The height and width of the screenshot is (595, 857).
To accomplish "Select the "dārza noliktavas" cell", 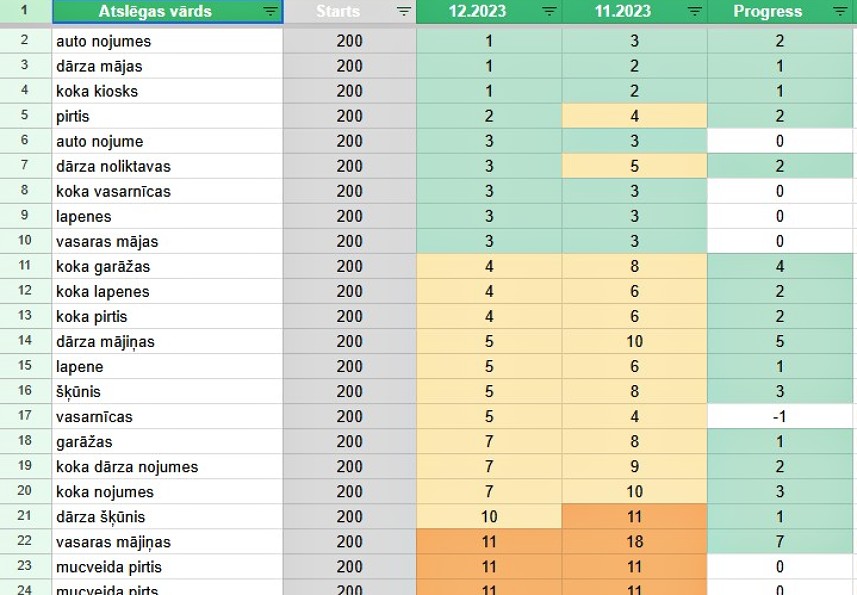I will pos(167,166).
